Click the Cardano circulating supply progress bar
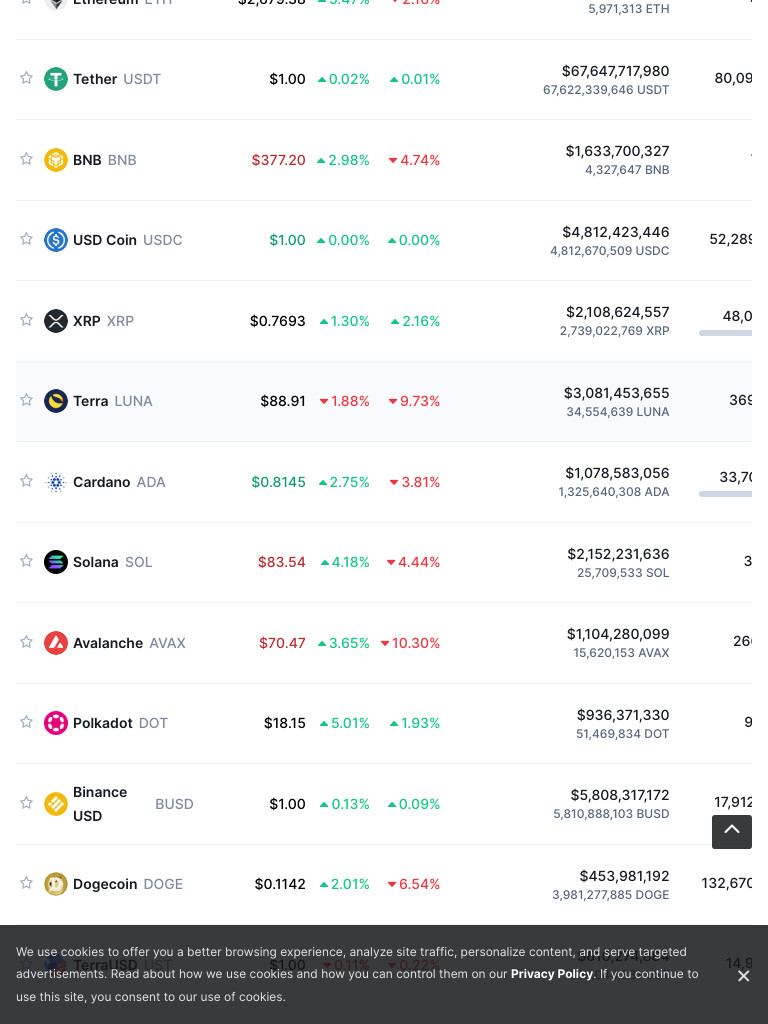This screenshot has height=1024, width=768. click(x=725, y=494)
